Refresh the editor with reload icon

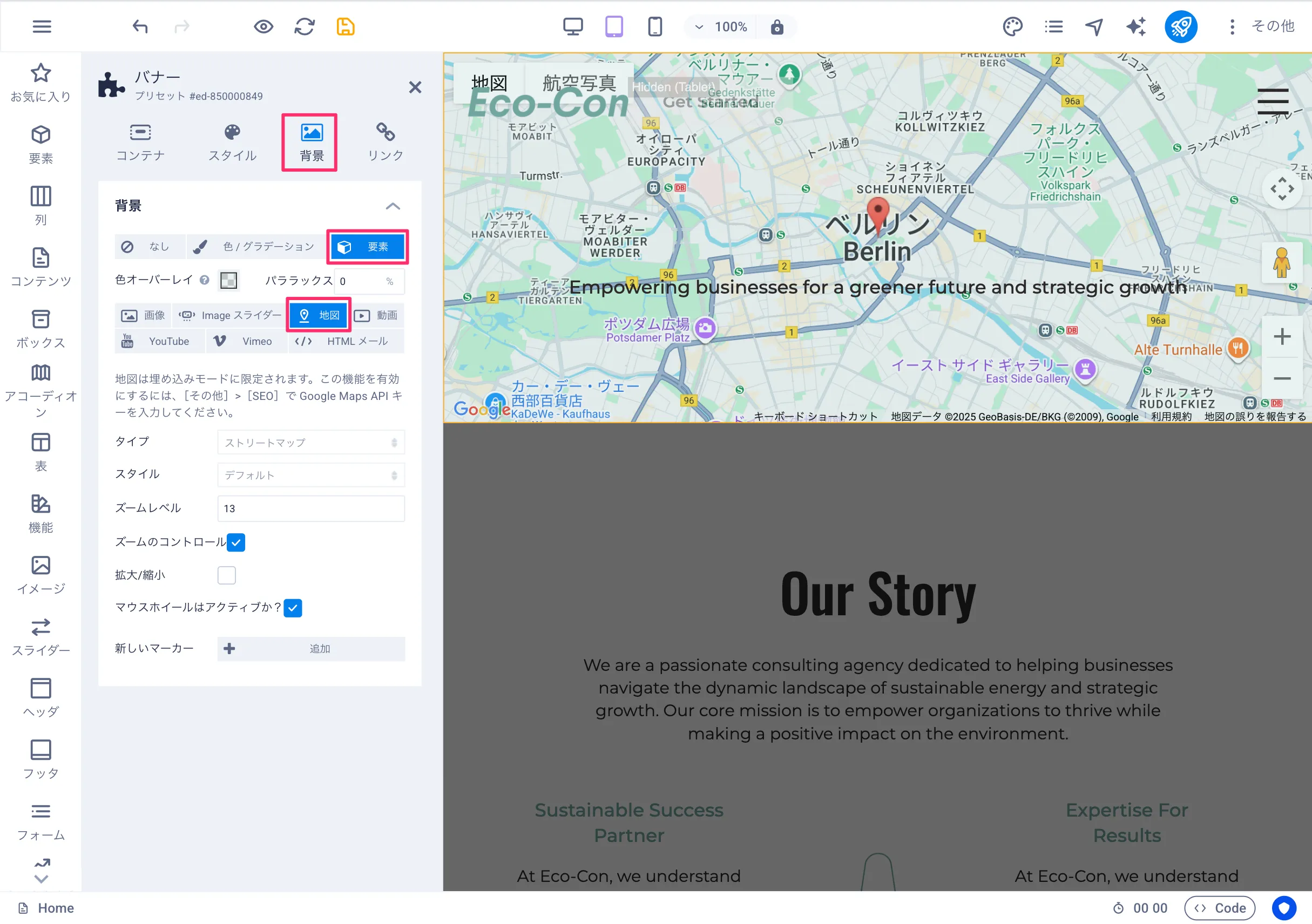pos(305,27)
